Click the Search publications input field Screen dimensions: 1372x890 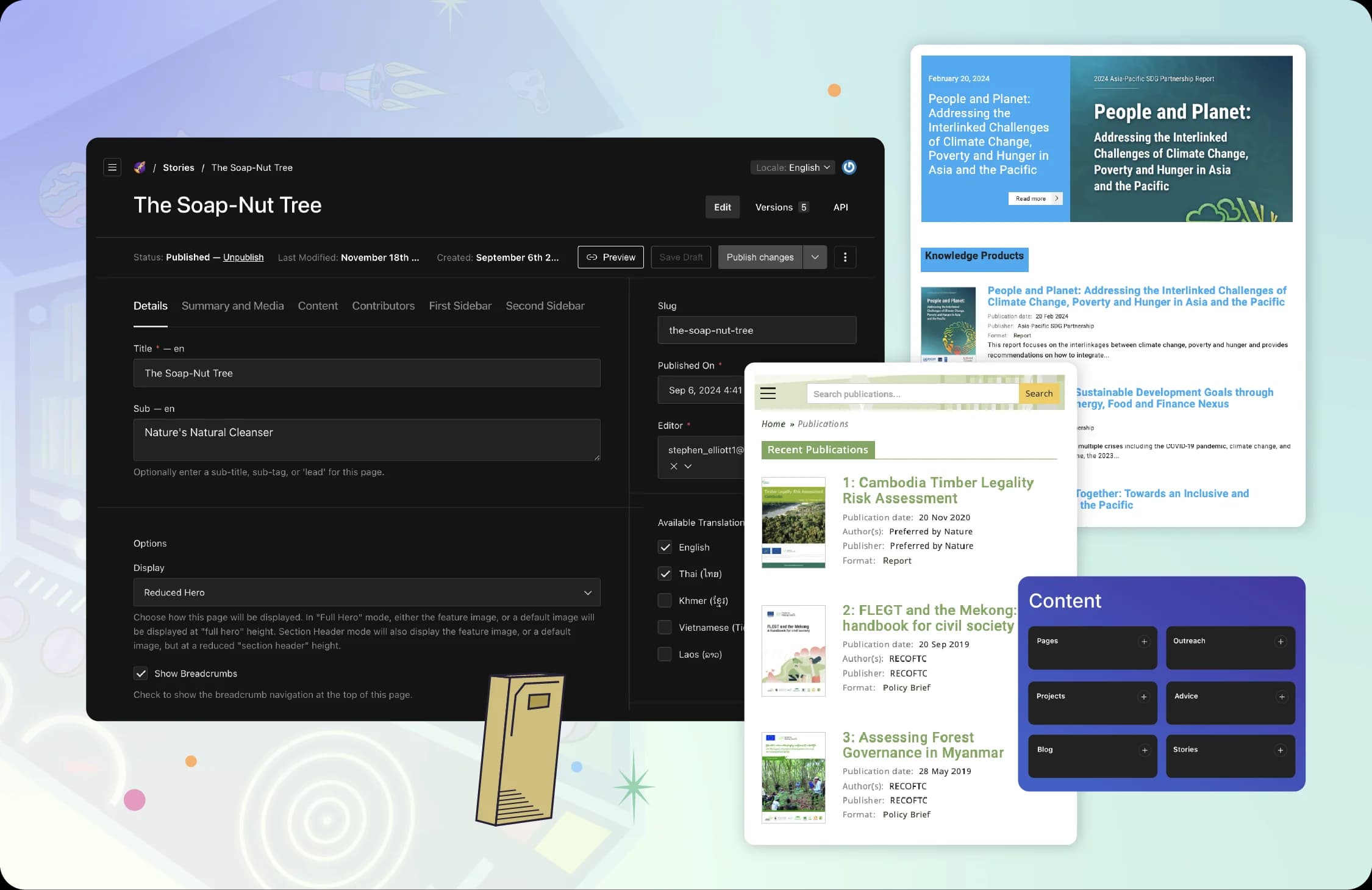point(912,394)
